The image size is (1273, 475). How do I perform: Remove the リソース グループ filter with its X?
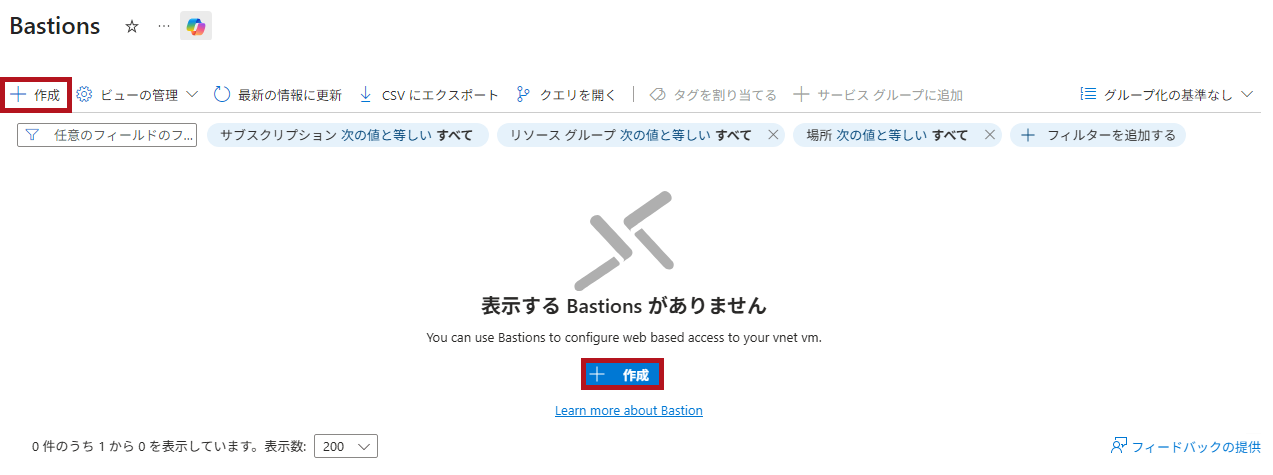pyautogui.click(x=773, y=135)
